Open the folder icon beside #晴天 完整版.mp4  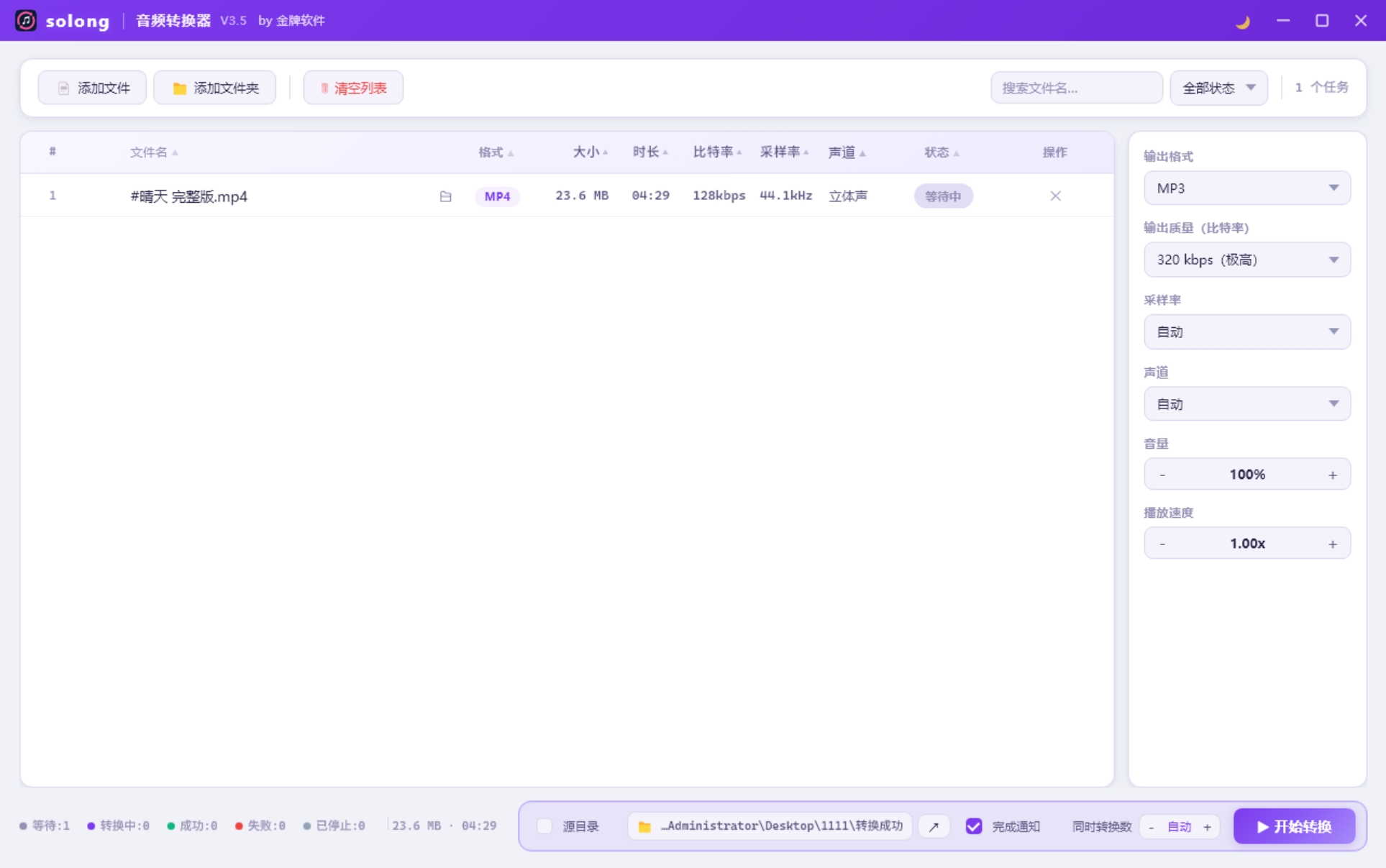[445, 196]
